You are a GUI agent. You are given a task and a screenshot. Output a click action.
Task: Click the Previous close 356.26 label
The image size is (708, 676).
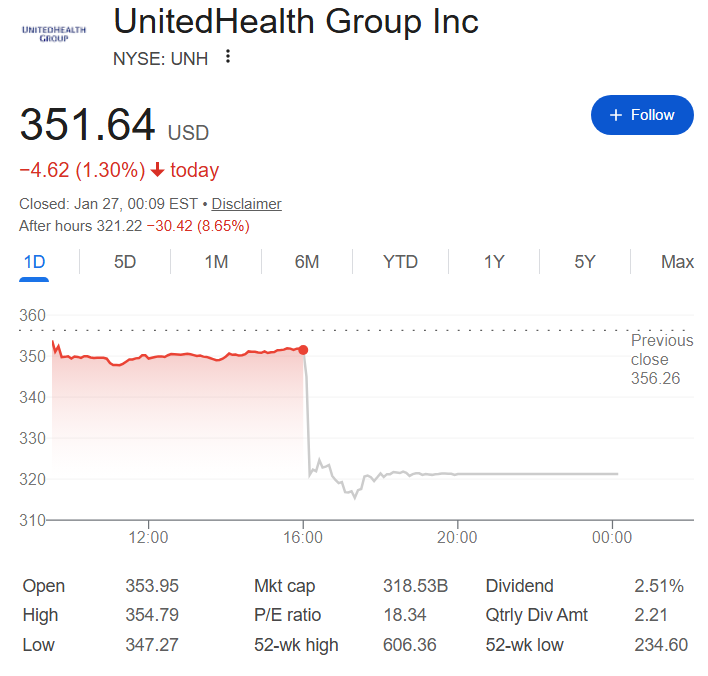(661, 359)
